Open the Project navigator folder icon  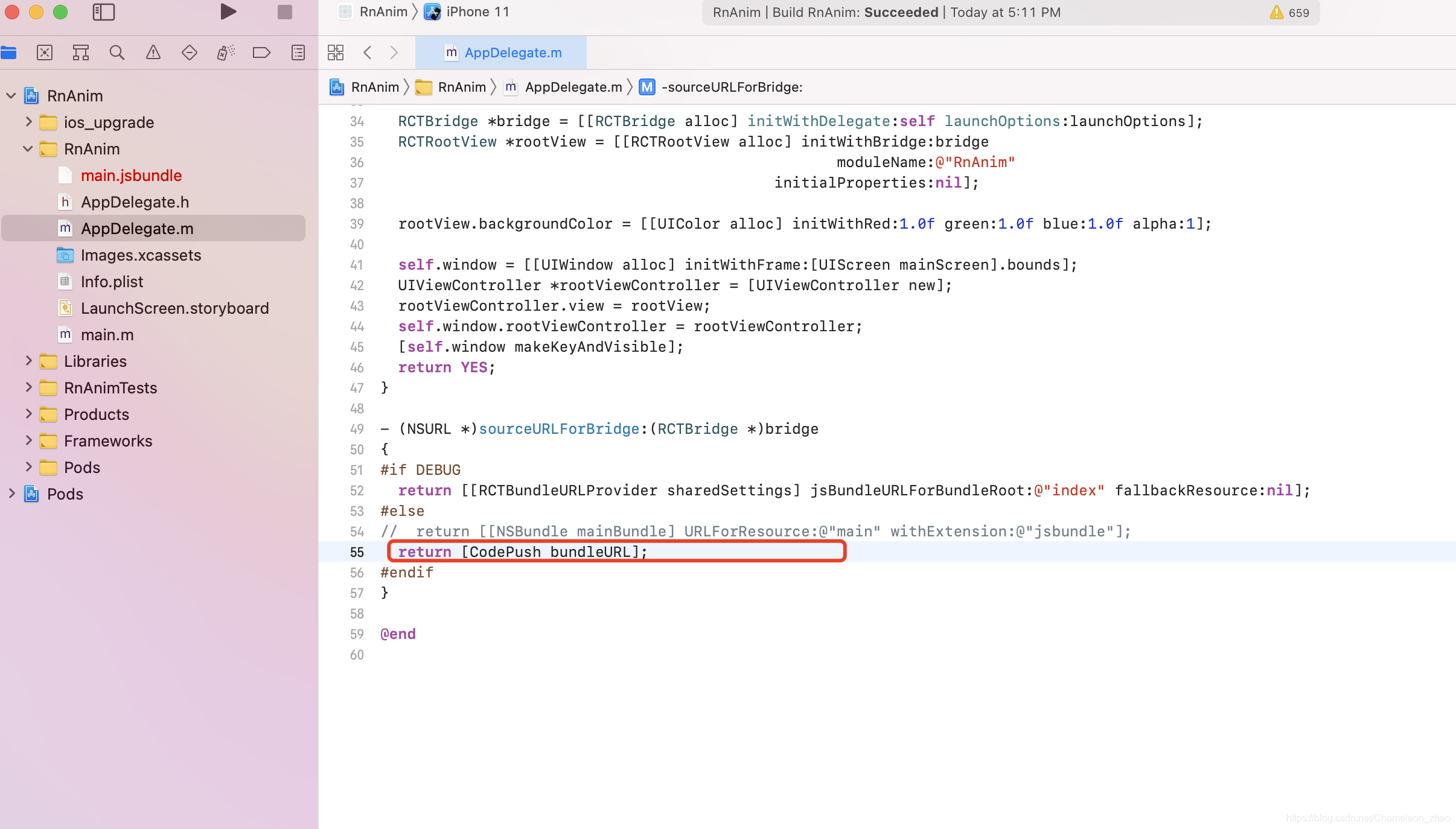coord(9,52)
